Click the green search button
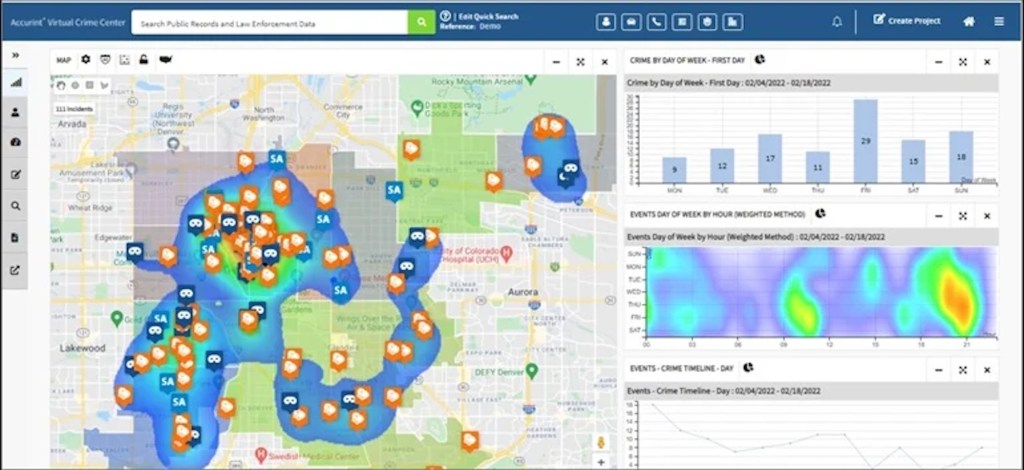 [421, 22]
